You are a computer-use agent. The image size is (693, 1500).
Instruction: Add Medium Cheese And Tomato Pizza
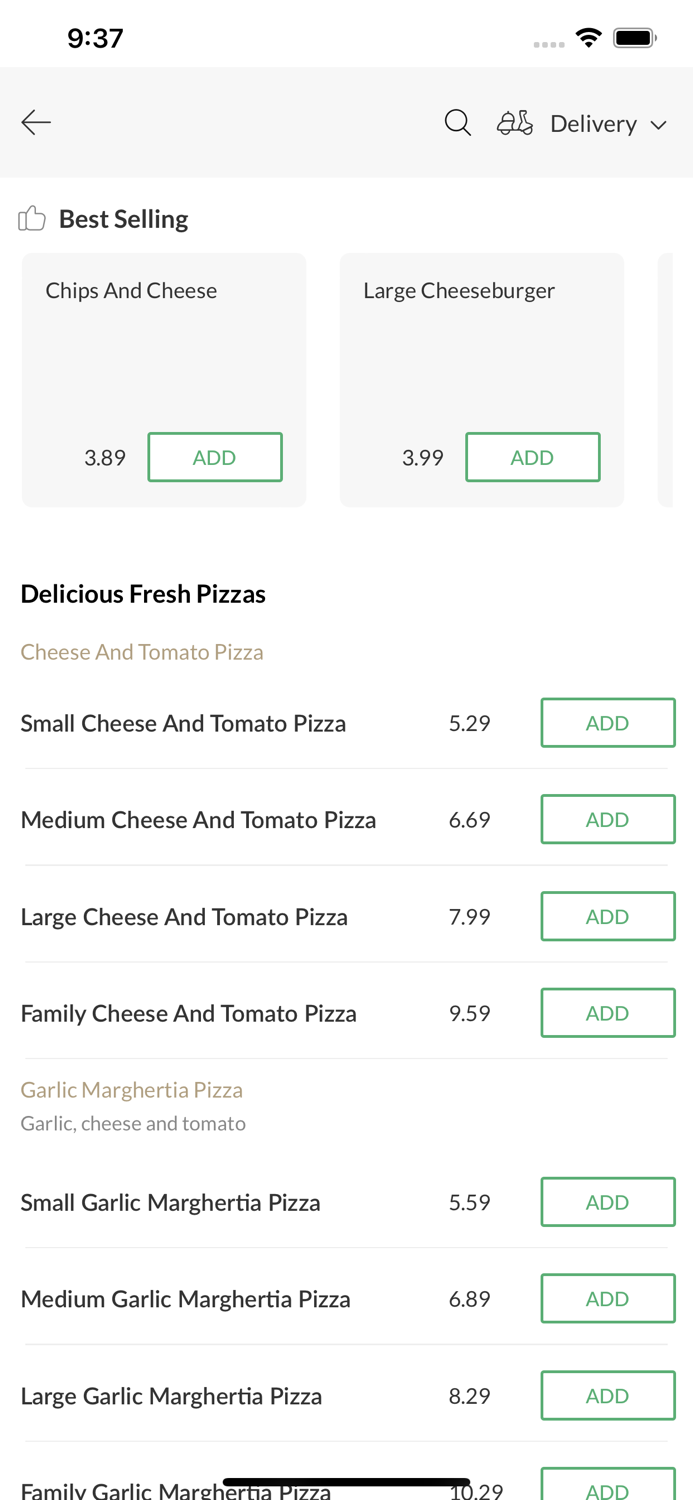click(608, 819)
